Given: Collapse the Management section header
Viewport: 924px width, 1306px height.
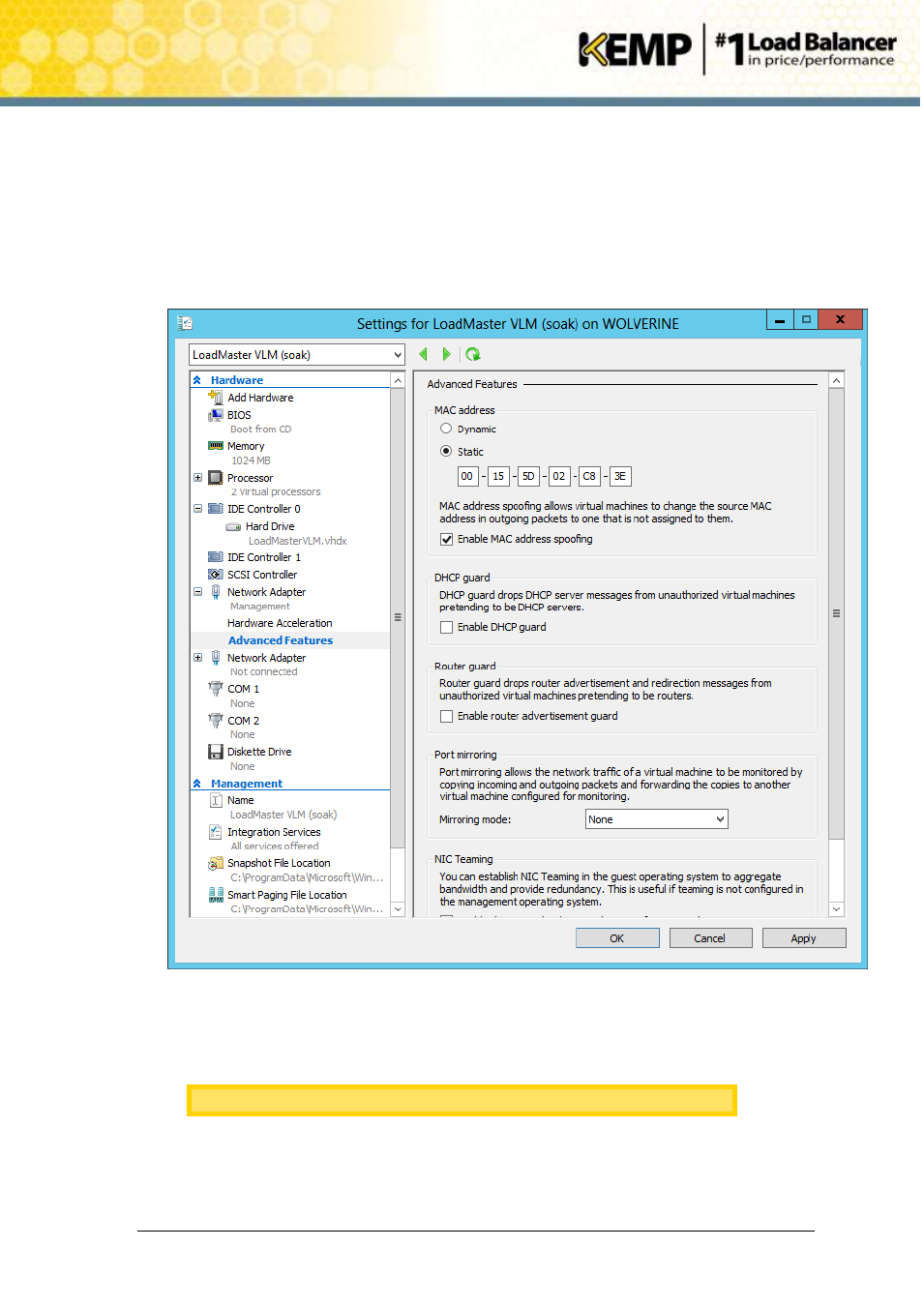Looking at the screenshot, I should point(197,784).
